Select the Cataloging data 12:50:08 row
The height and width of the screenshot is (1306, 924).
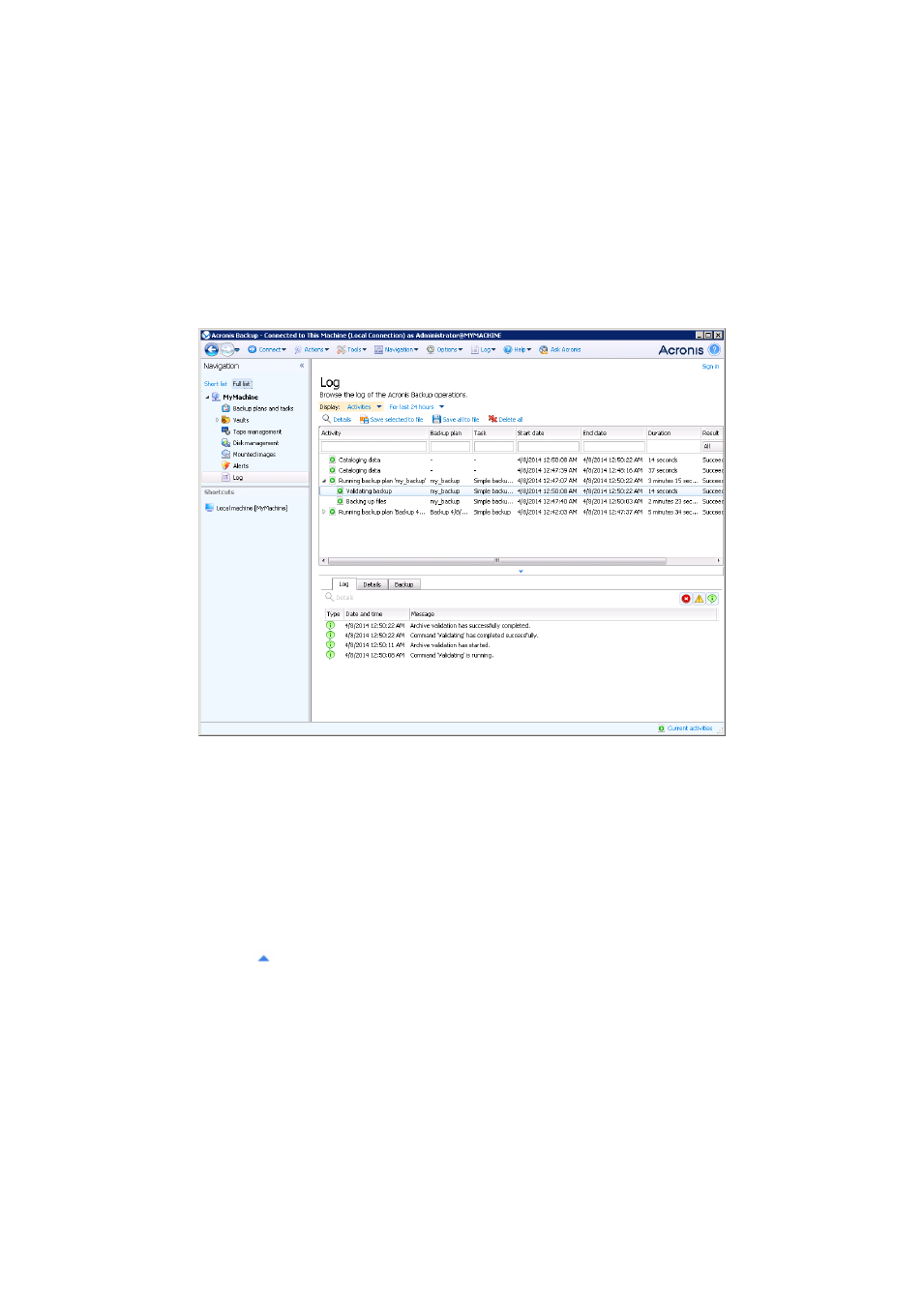(x=522, y=460)
